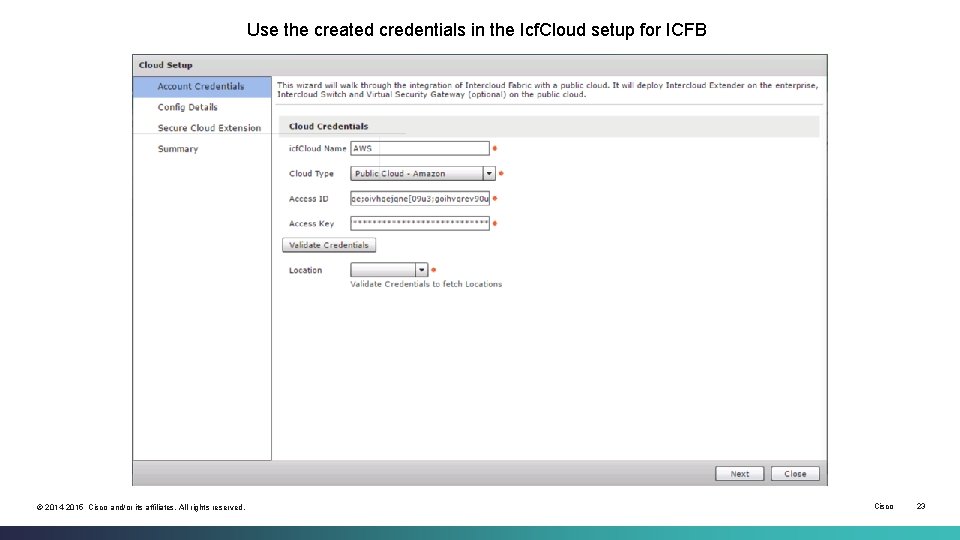Click the Access Key label

(x=311, y=223)
